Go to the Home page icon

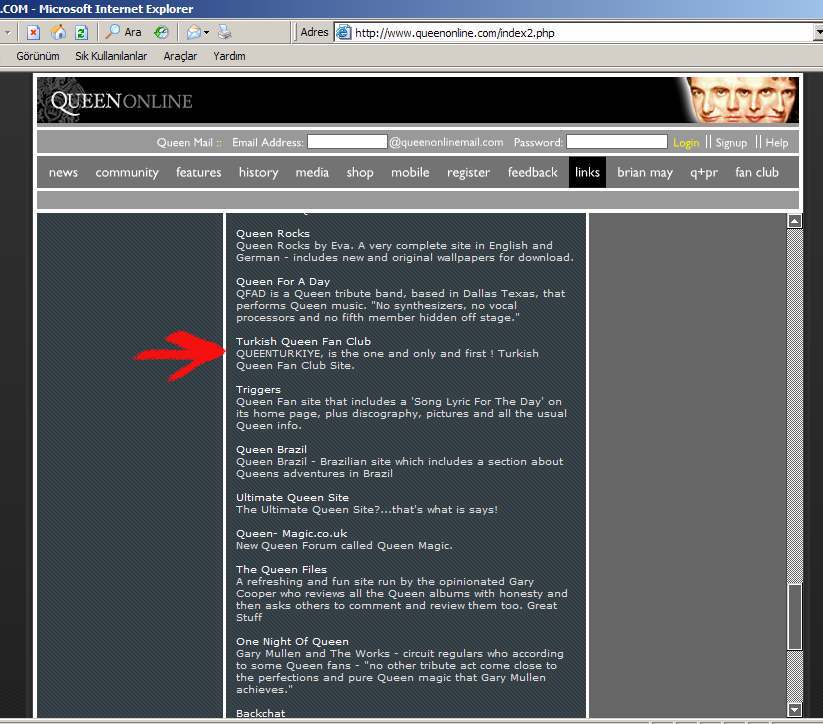pyautogui.click(x=58, y=33)
